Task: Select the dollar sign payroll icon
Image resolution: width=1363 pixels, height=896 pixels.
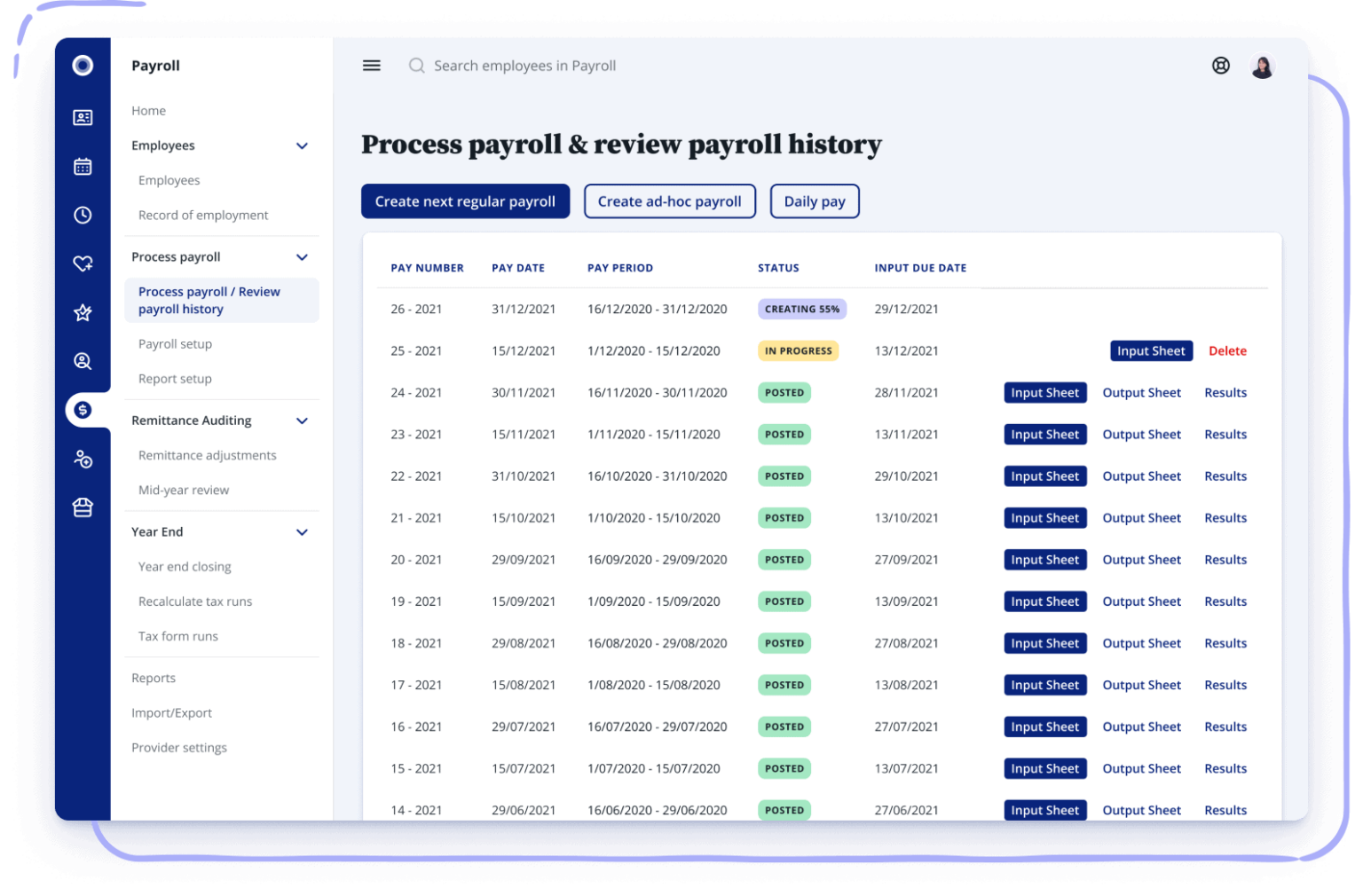Action: click(83, 410)
